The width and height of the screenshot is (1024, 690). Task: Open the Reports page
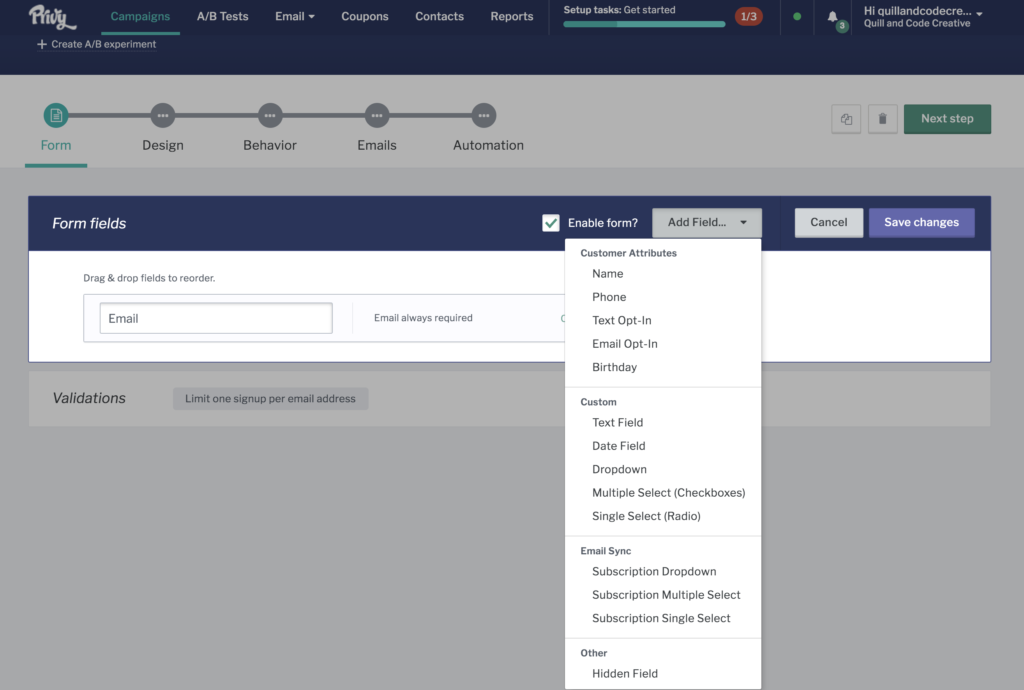[x=512, y=16]
